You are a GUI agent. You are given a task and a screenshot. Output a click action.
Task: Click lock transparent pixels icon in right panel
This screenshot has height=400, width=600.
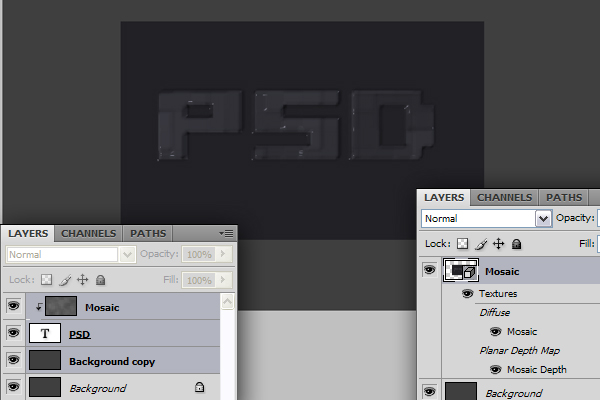(x=462, y=244)
